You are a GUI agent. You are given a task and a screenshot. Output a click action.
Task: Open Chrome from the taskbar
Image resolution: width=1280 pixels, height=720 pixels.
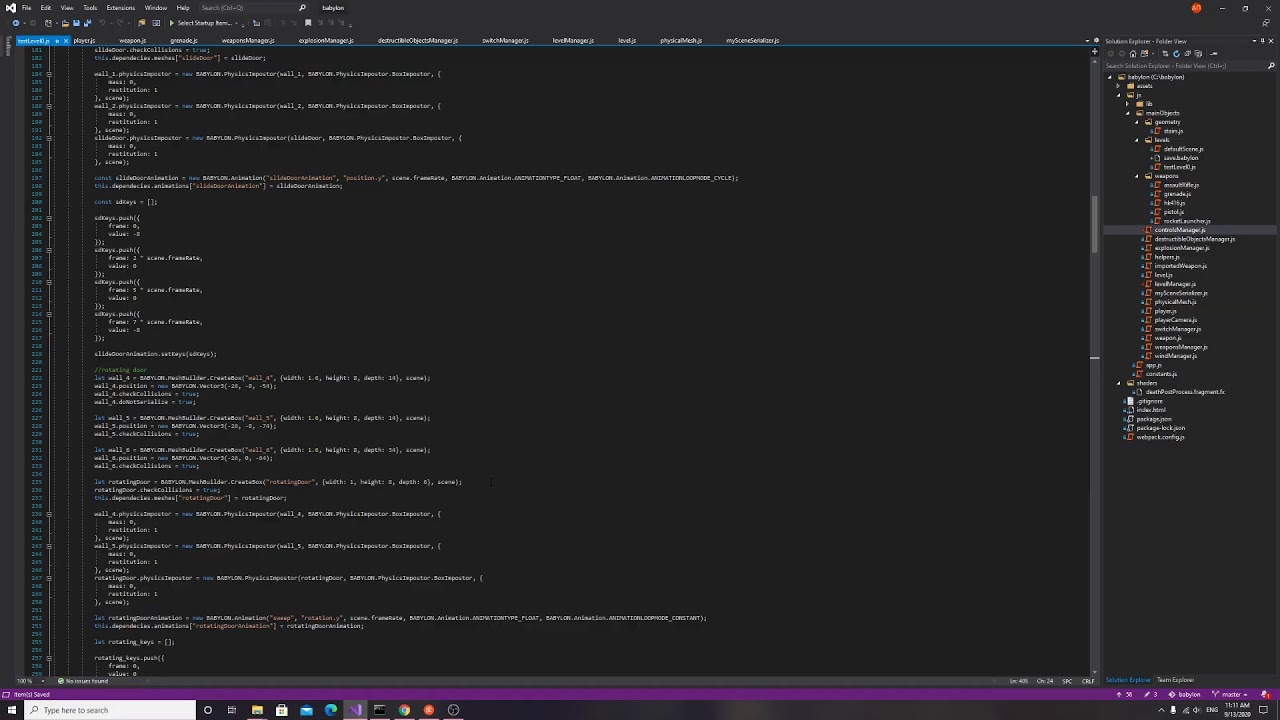click(x=404, y=710)
